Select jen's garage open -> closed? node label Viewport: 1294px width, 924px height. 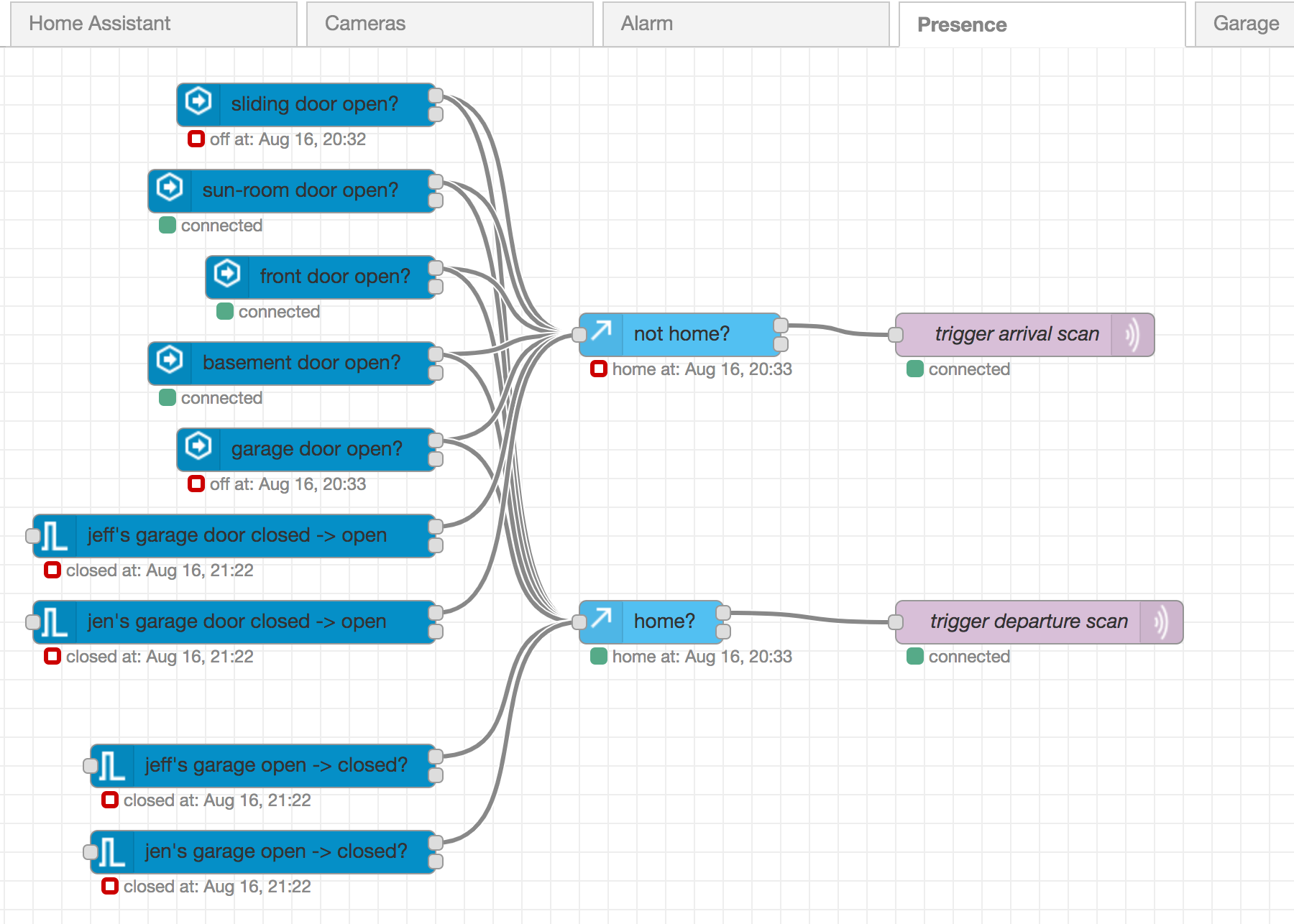click(x=276, y=851)
